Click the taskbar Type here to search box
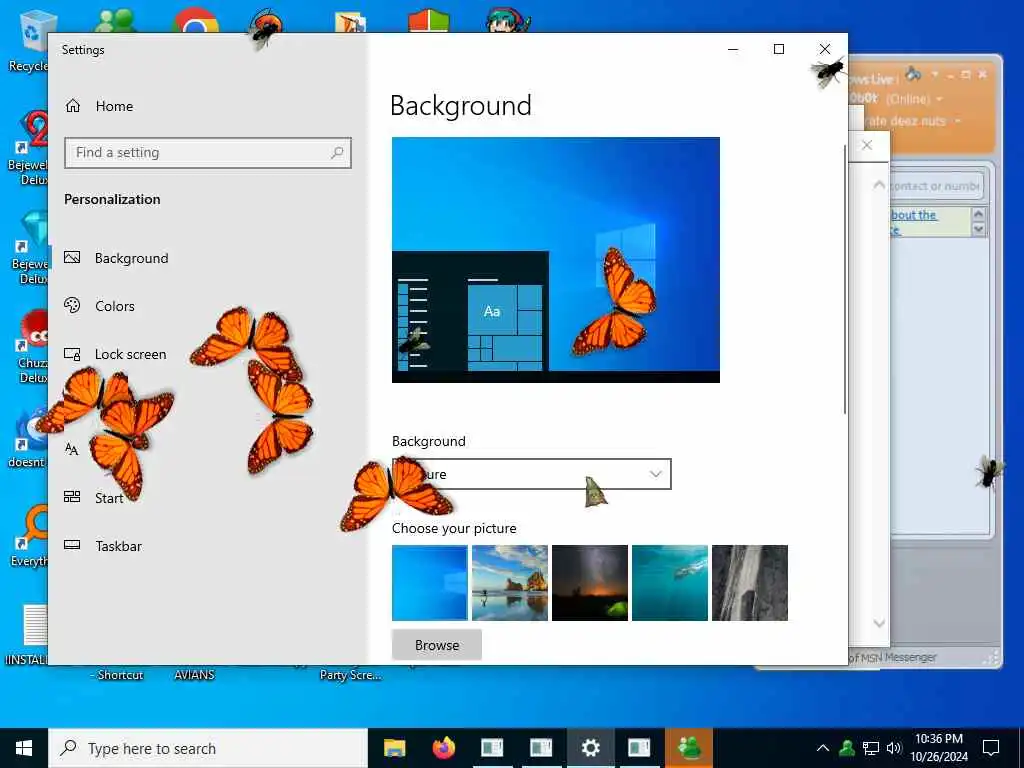 208,748
